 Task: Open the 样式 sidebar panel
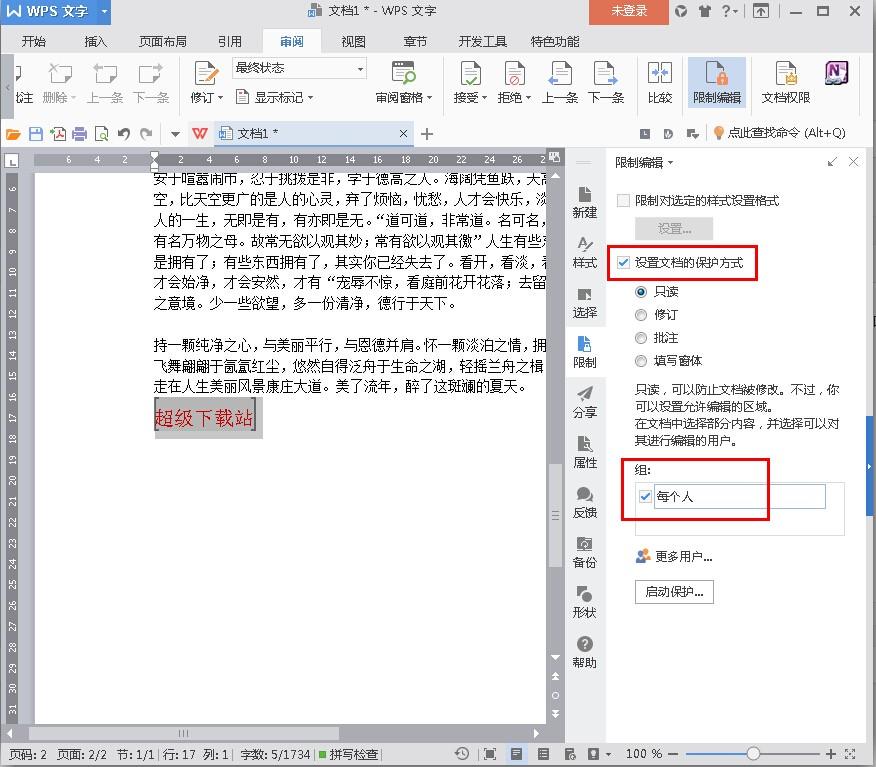(584, 251)
